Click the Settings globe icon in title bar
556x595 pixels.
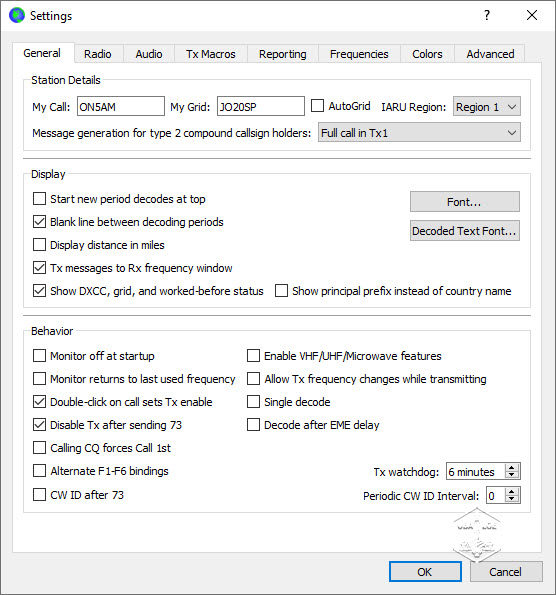[x=17, y=16]
